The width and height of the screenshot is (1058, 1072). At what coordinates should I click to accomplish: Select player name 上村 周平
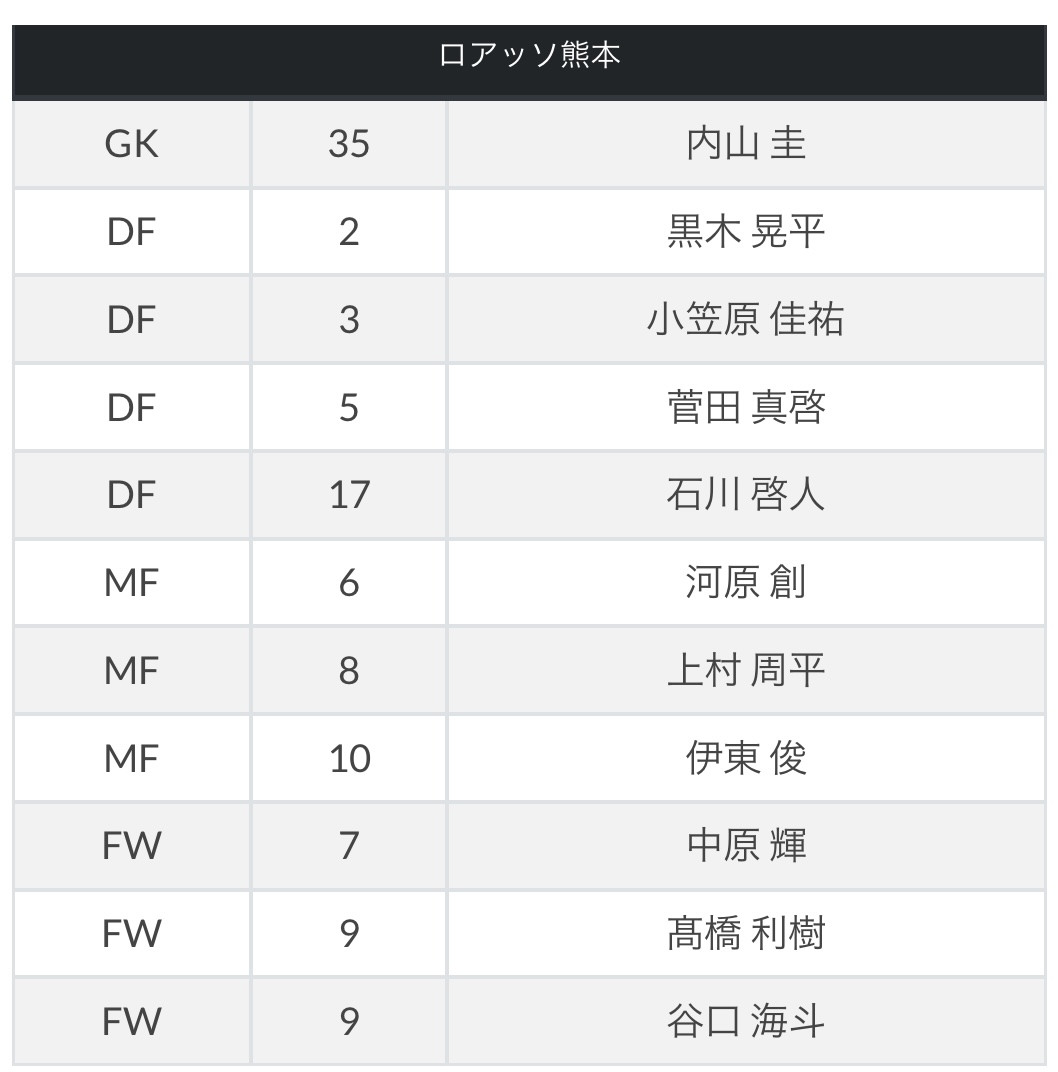746,670
